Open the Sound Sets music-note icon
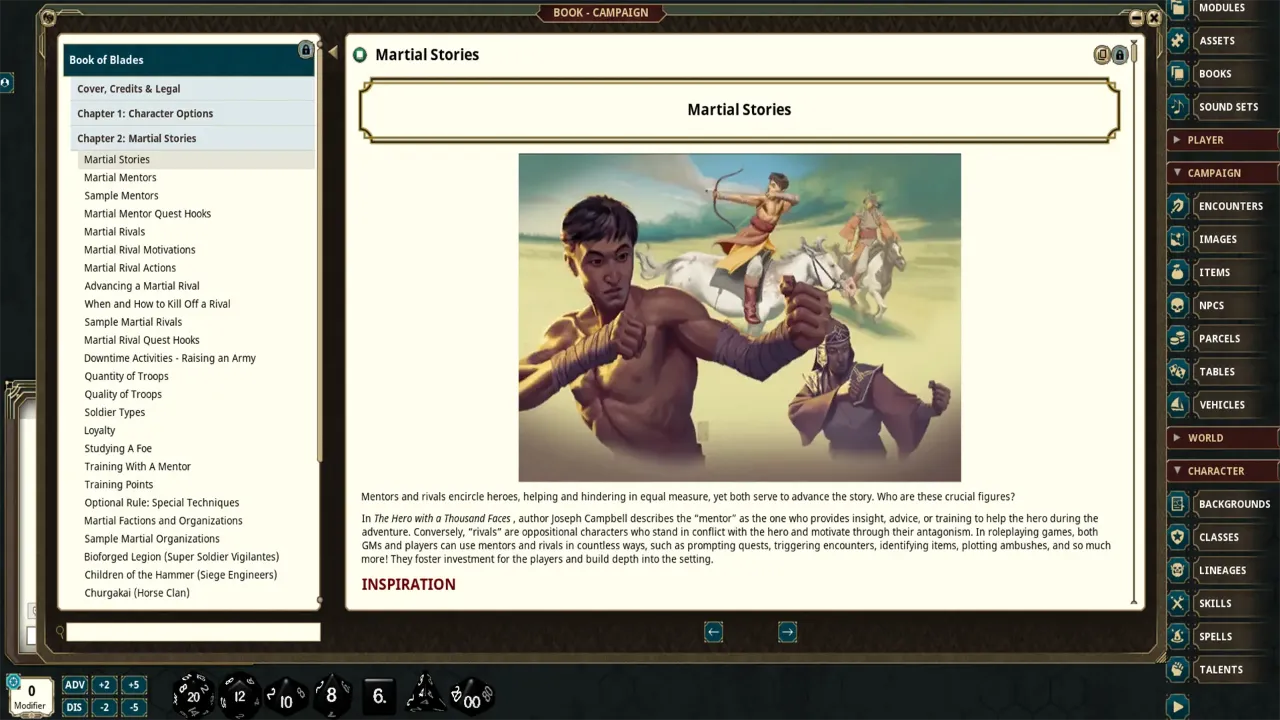Screen dimensions: 1280x720 point(1178,107)
